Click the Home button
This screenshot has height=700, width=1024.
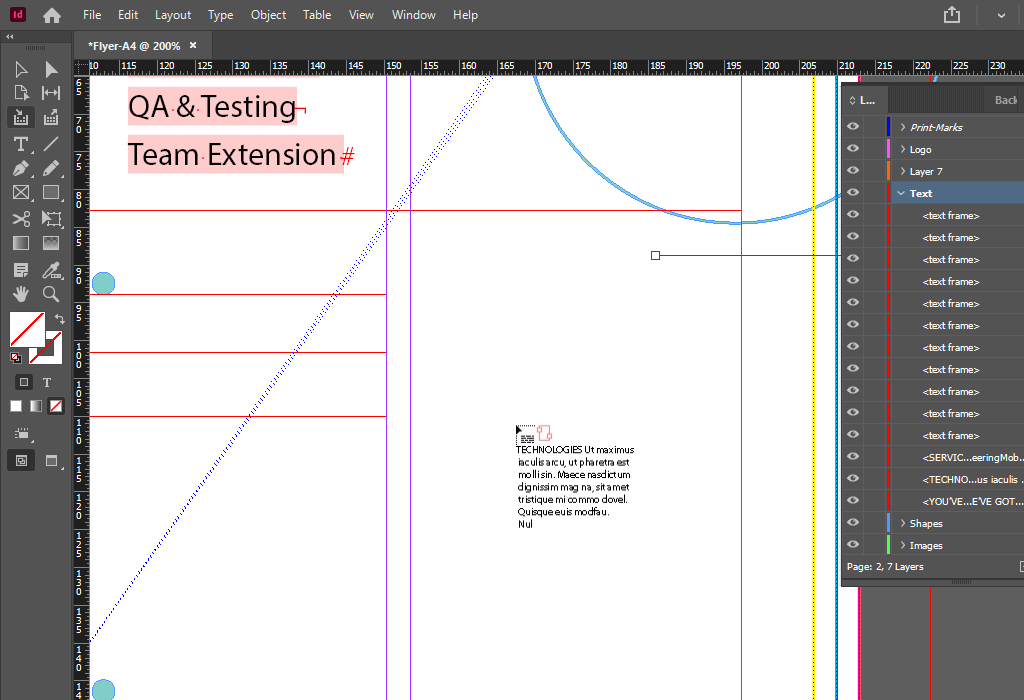52,15
